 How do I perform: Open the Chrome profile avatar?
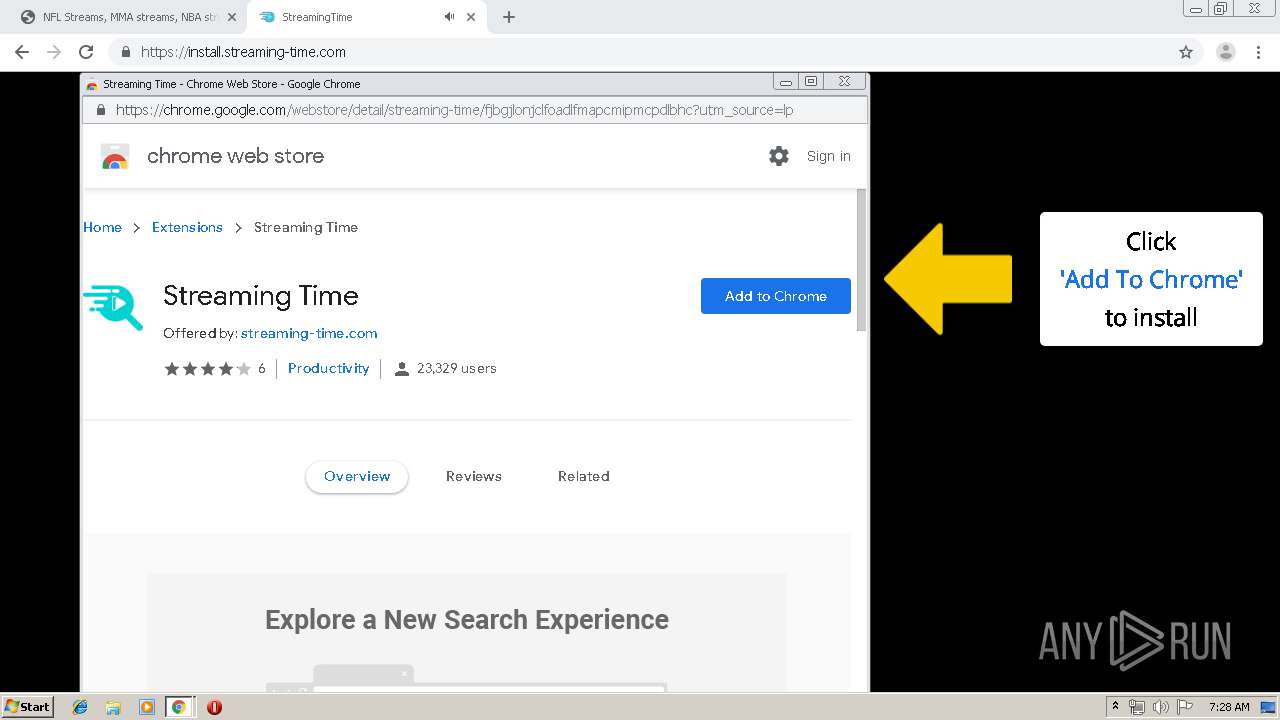click(x=1226, y=52)
